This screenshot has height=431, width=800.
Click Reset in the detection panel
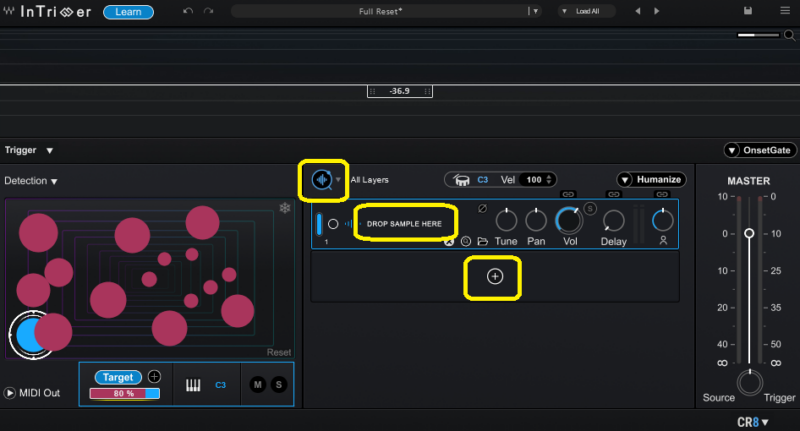pyautogui.click(x=279, y=352)
